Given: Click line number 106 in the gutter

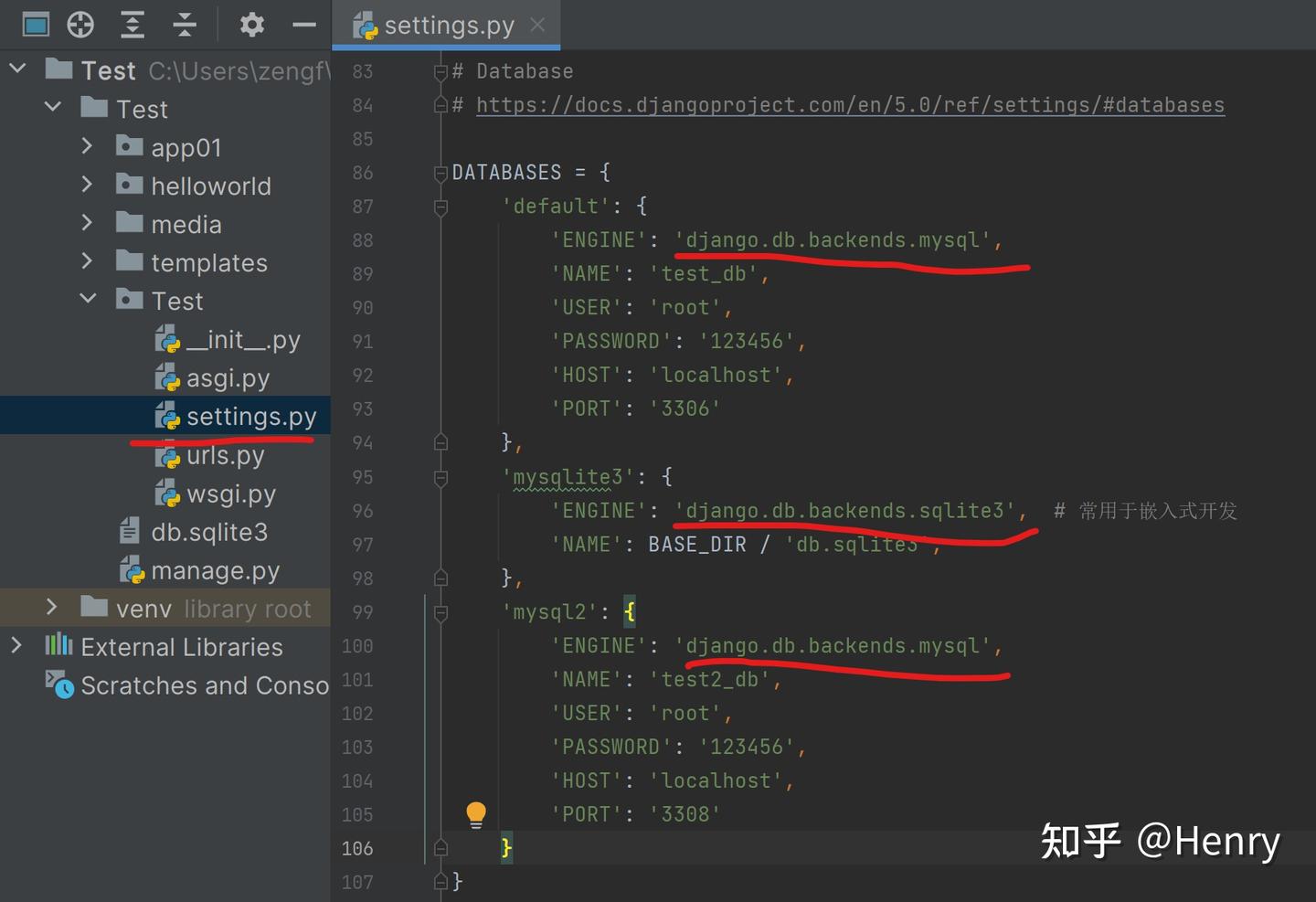Looking at the screenshot, I should (x=357, y=848).
